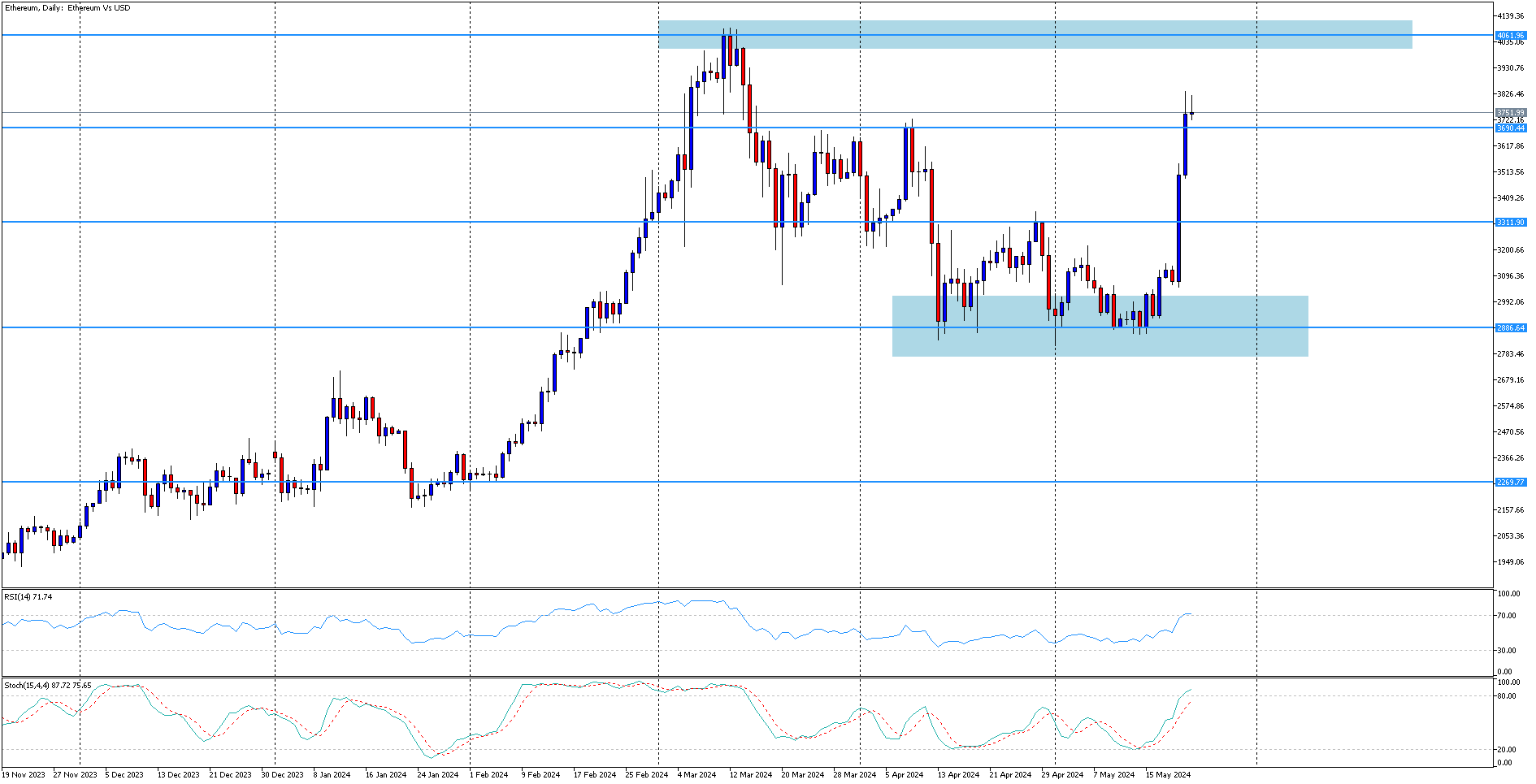Click the current price tag 3751.99
This screenshot has width=1536, height=784.
(x=1511, y=113)
